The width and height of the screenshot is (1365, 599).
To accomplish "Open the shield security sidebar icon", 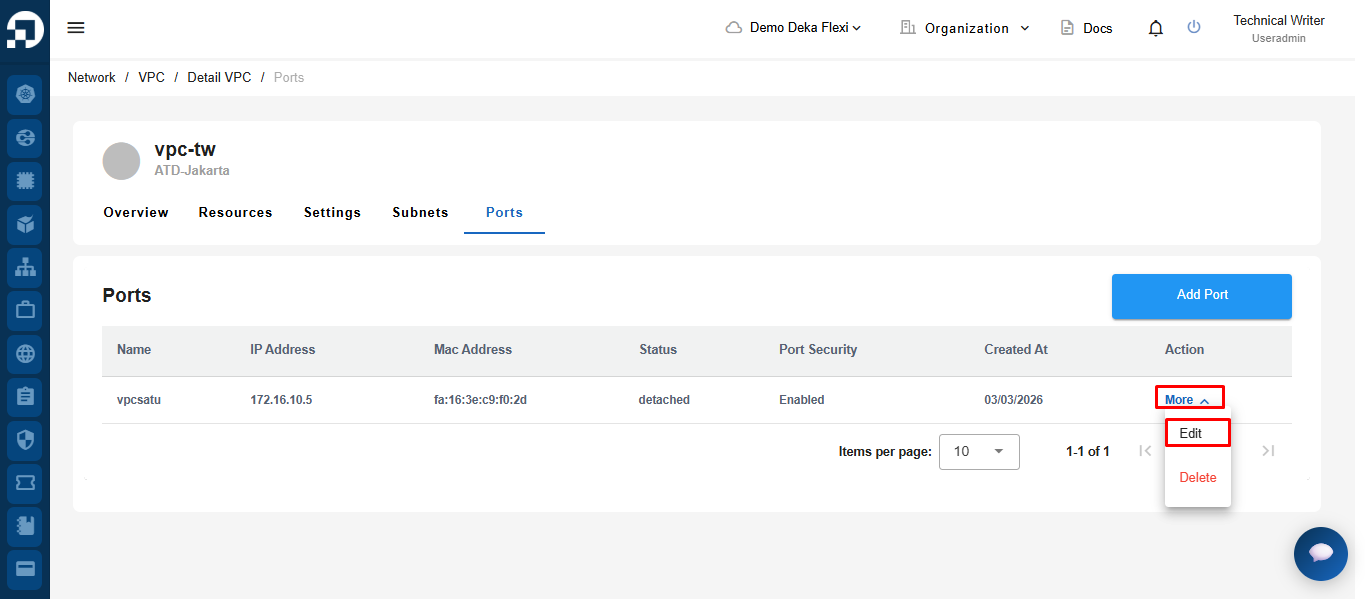I will (x=25, y=439).
